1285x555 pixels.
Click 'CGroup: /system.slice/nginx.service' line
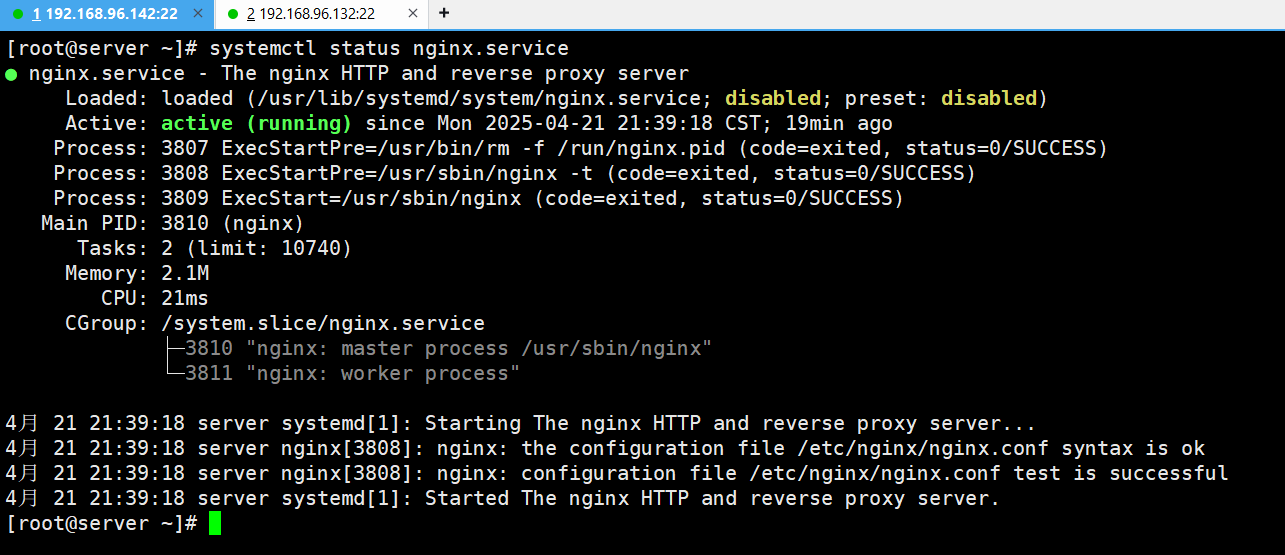[x=275, y=323]
